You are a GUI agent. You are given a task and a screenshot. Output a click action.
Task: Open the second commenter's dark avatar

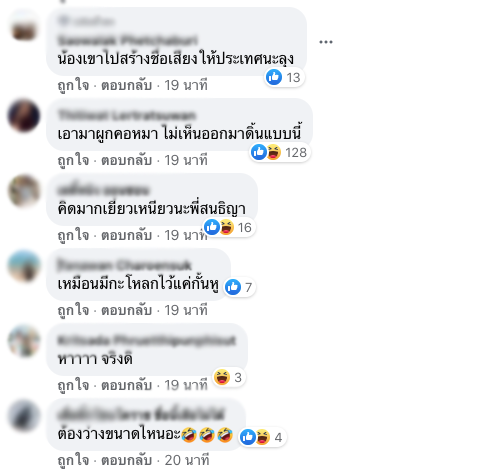24,116
